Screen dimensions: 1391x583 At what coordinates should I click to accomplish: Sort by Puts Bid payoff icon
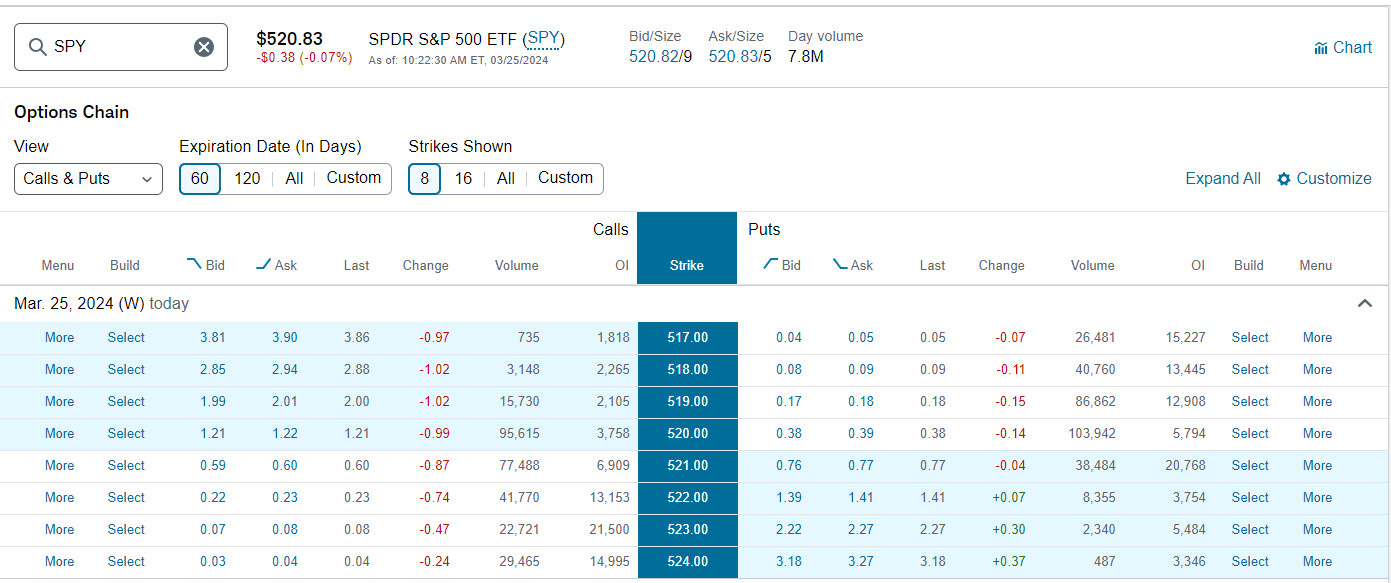pos(770,264)
